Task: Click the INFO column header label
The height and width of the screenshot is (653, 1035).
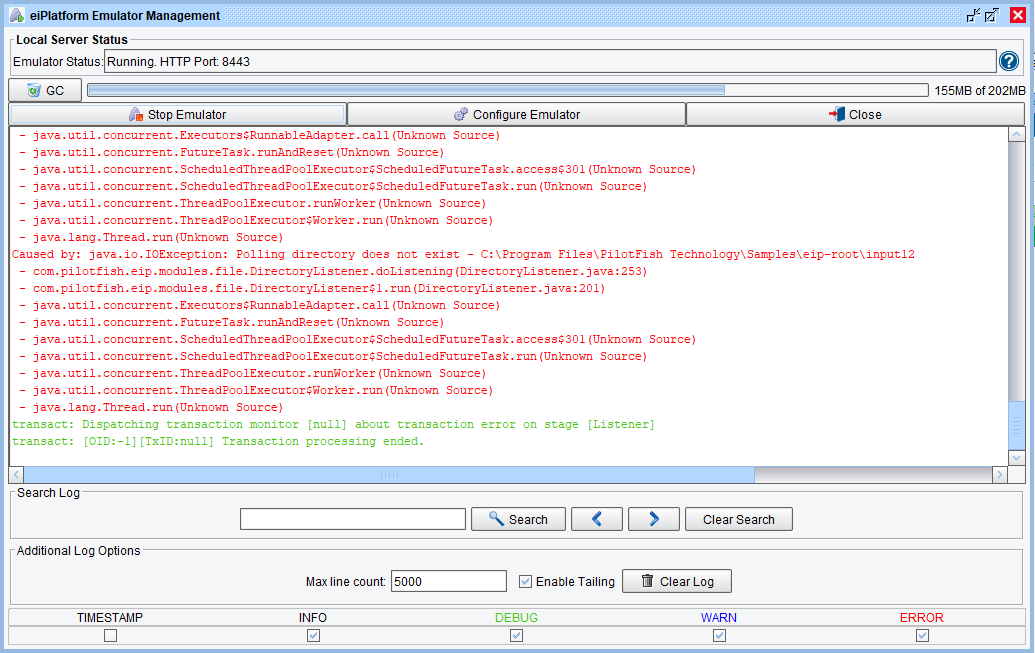Action: coord(313,617)
